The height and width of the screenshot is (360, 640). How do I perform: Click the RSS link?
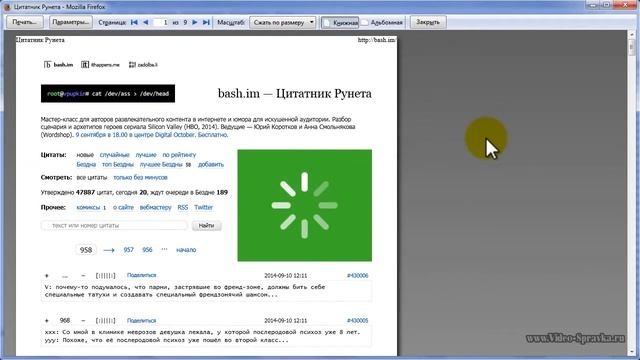182,207
